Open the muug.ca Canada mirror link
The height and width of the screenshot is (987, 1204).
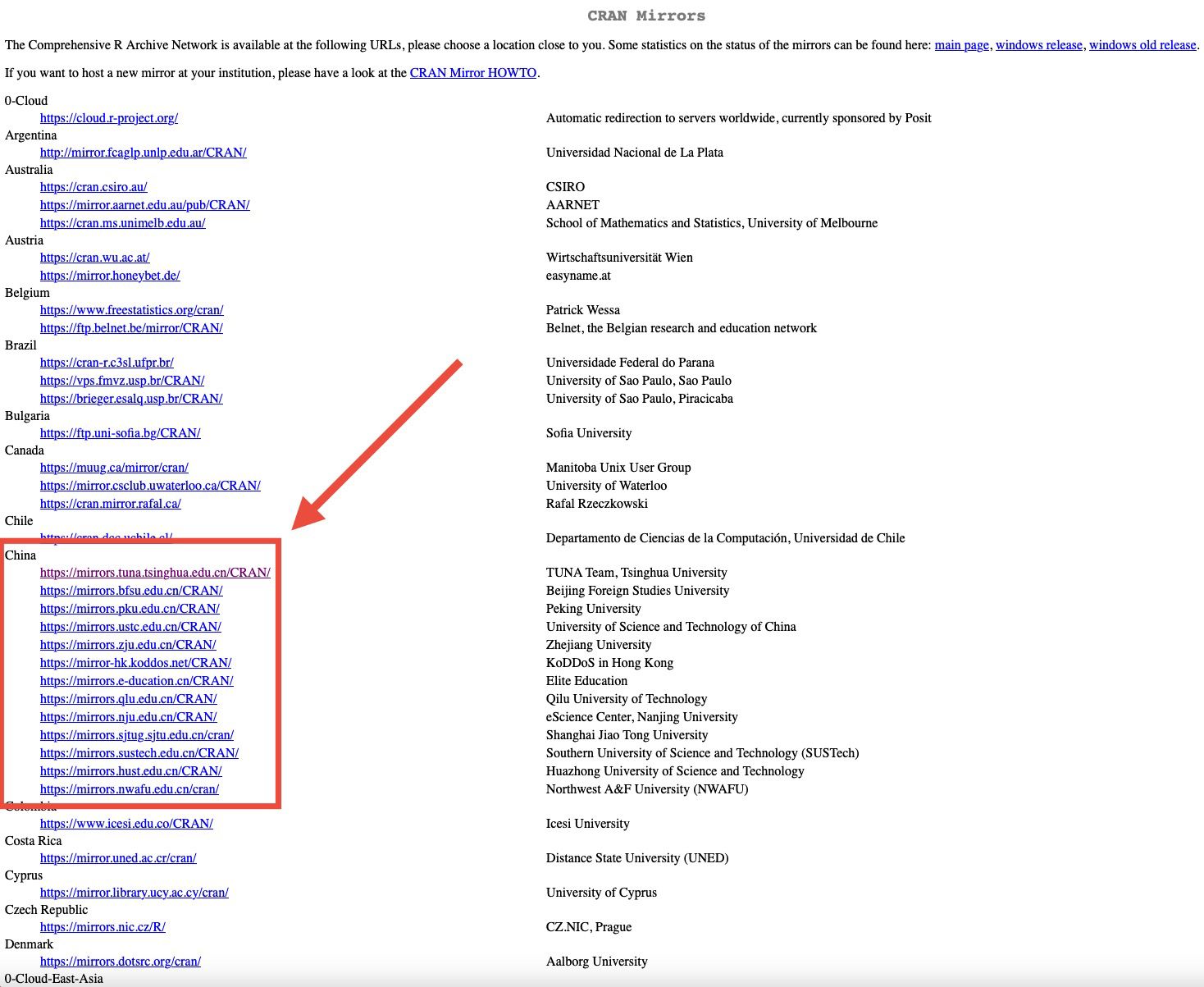(114, 468)
